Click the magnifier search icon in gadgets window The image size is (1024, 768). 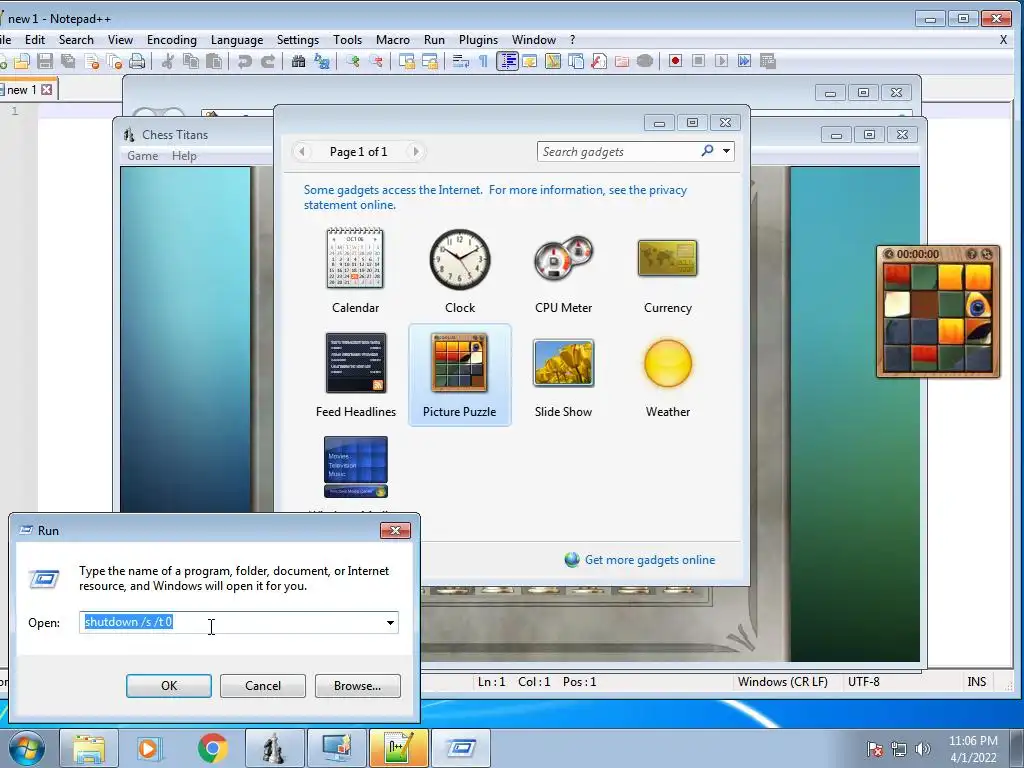tap(707, 151)
